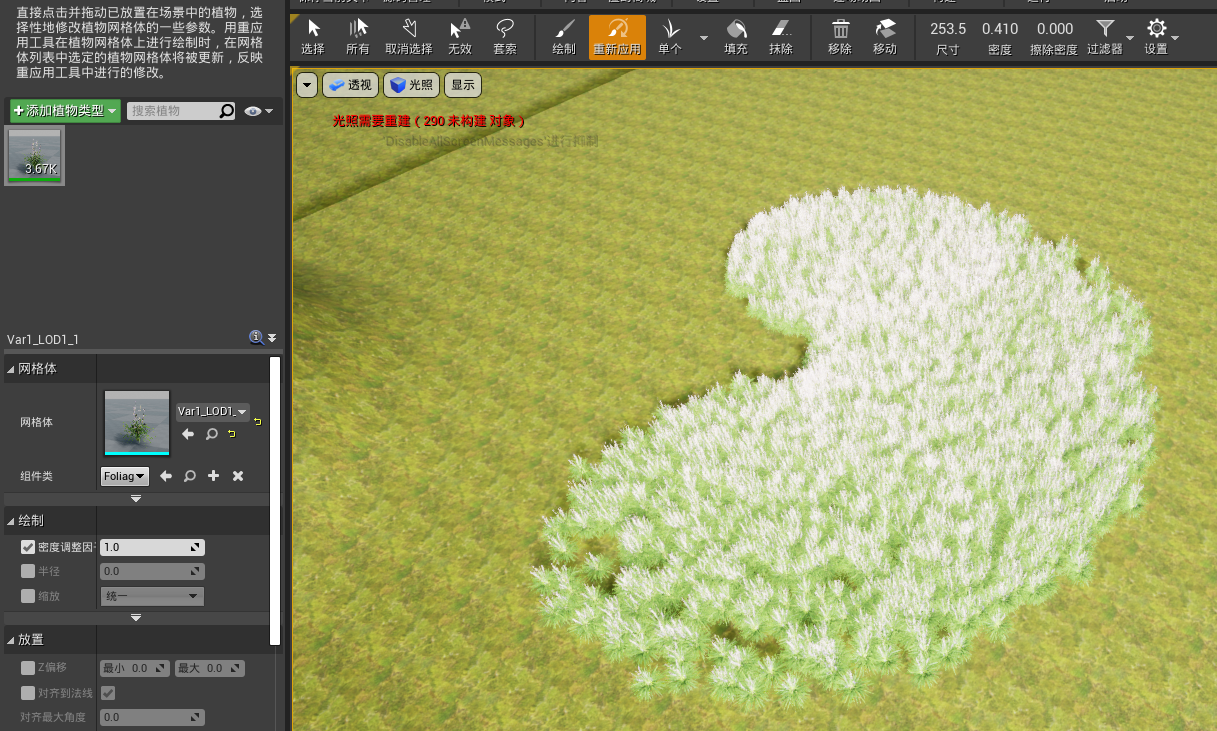Collapse the 网格体 section
This screenshot has height=731, width=1217.
(x=11, y=369)
